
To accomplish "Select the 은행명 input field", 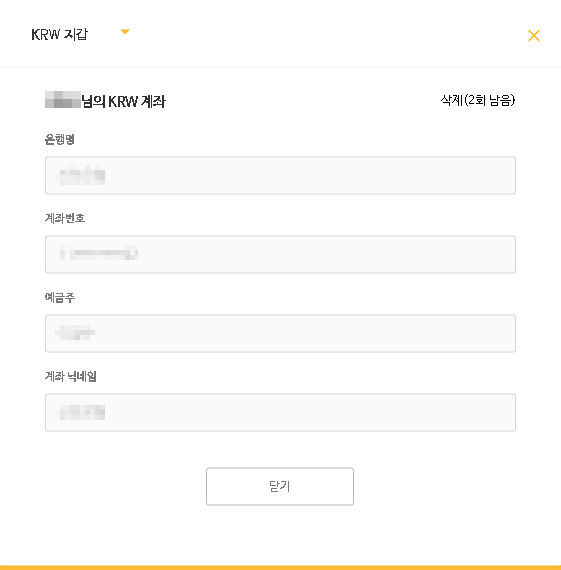I will pyautogui.click(x=280, y=176).
